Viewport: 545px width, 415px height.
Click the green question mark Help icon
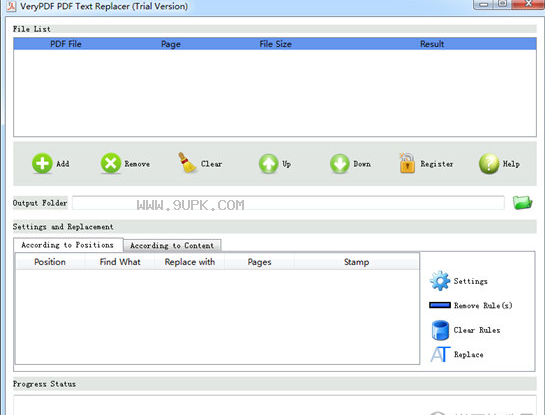tap(489, 164)
